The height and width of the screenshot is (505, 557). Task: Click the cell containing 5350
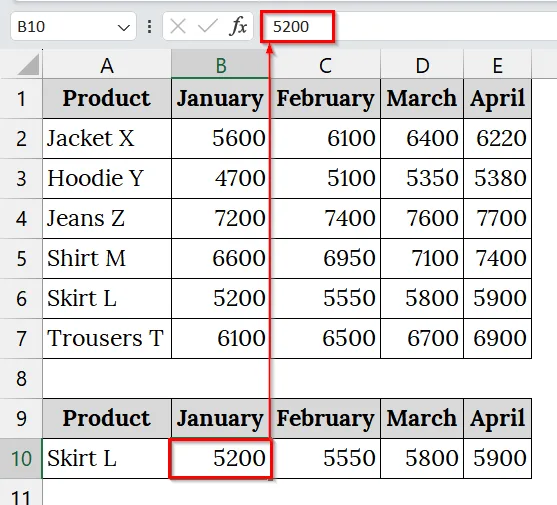[x=422, y=178]
